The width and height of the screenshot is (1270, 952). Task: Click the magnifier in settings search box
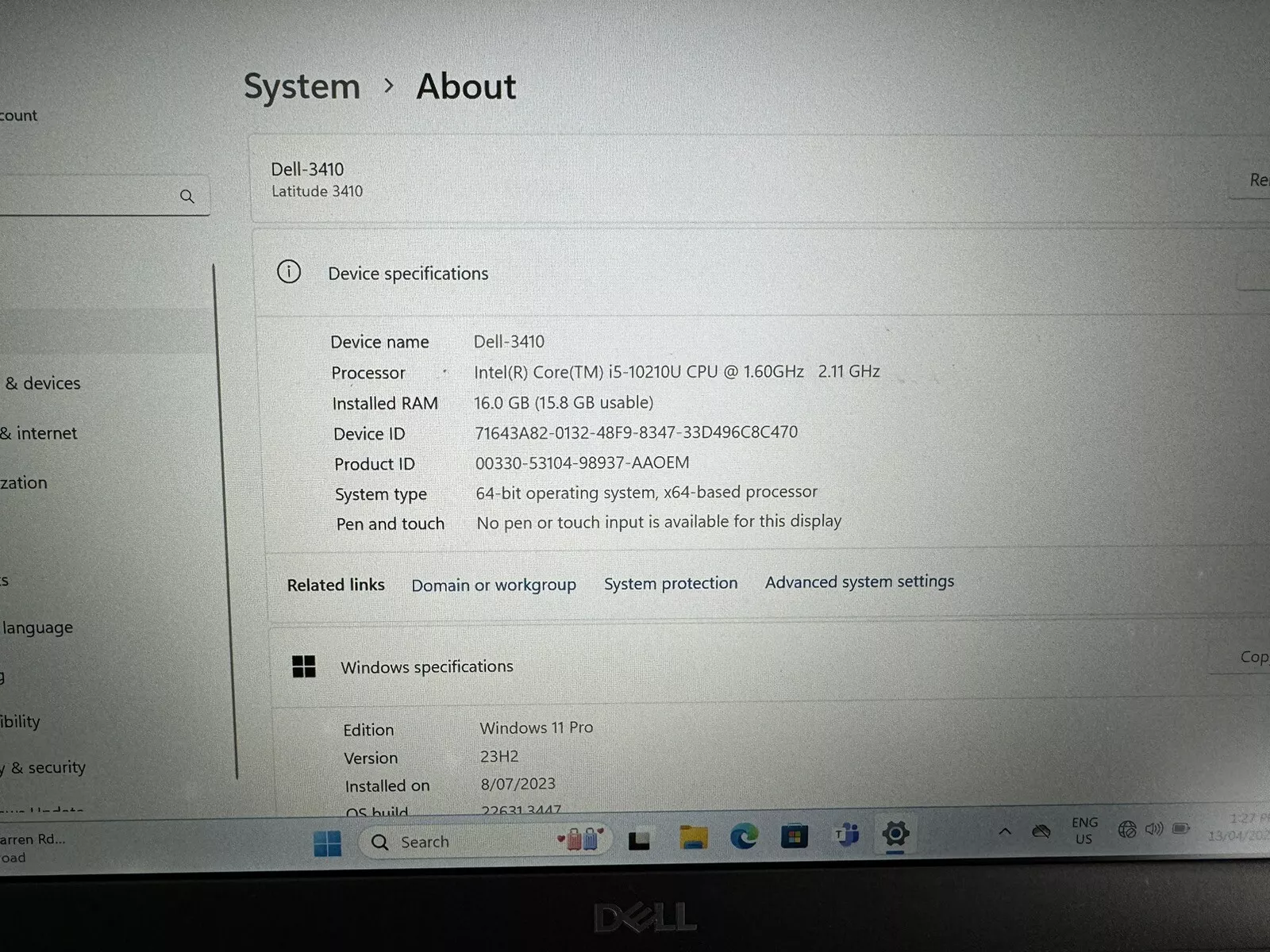[x=187, y=196]
